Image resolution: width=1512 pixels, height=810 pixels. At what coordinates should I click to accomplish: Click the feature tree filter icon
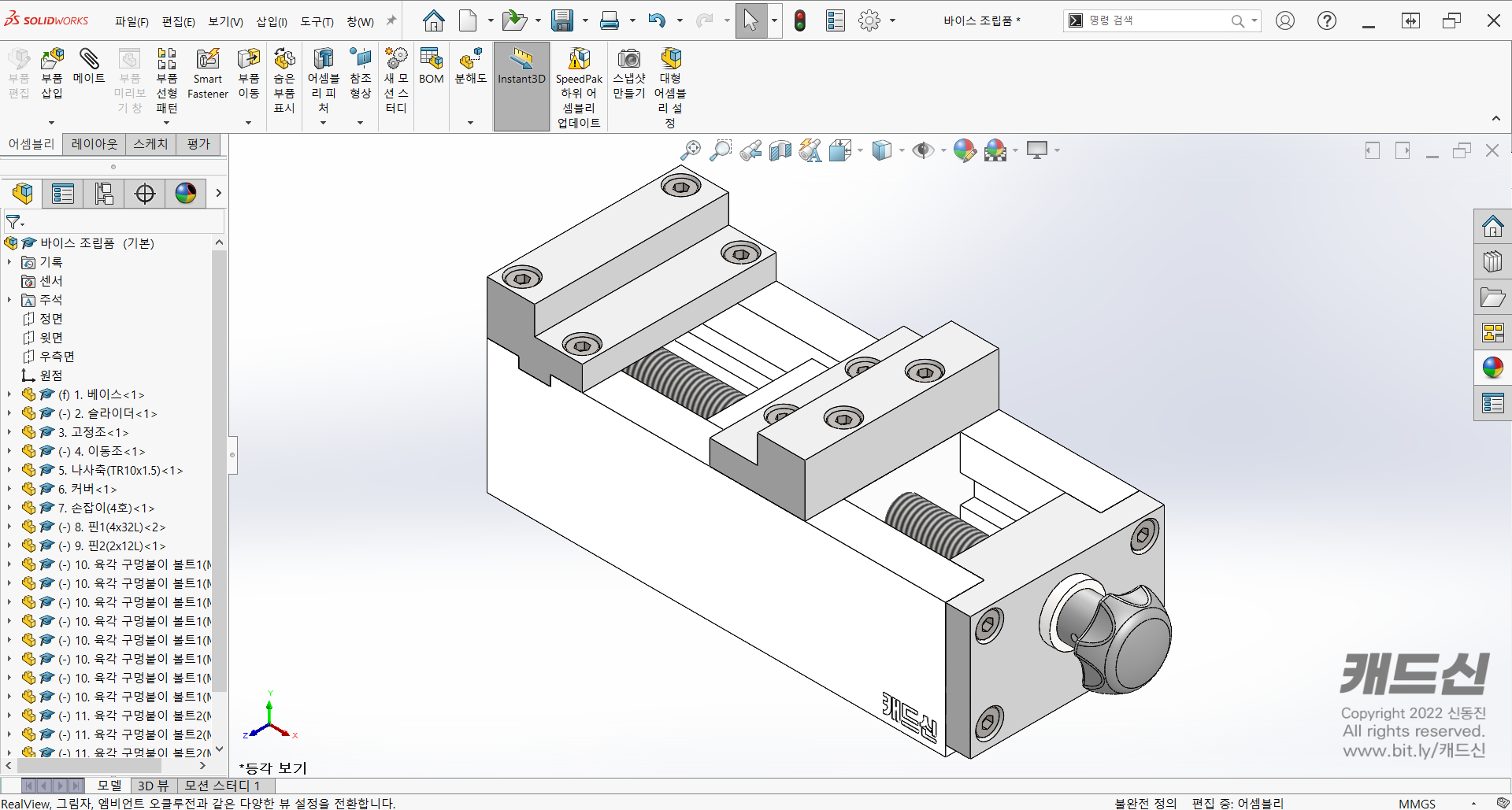pyautogui.click(x=14, y=222)
